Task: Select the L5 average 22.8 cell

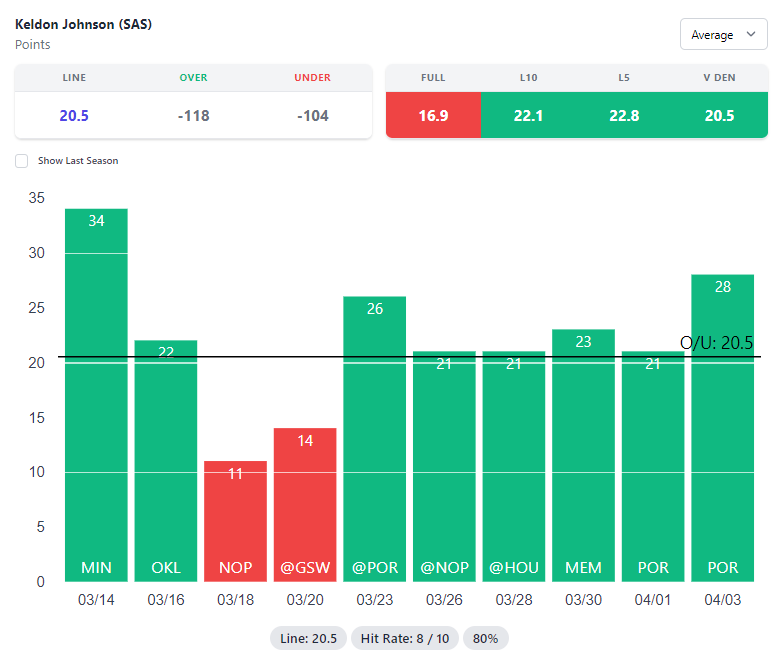Action: 624,115
